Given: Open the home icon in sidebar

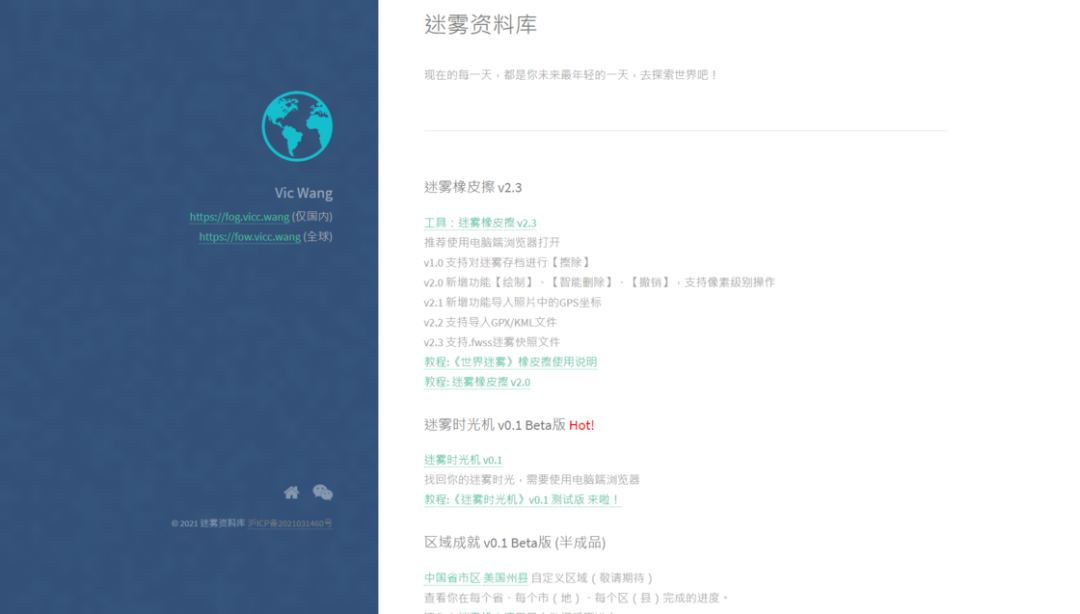Looking at the screenshot, I should click(291, 492).
